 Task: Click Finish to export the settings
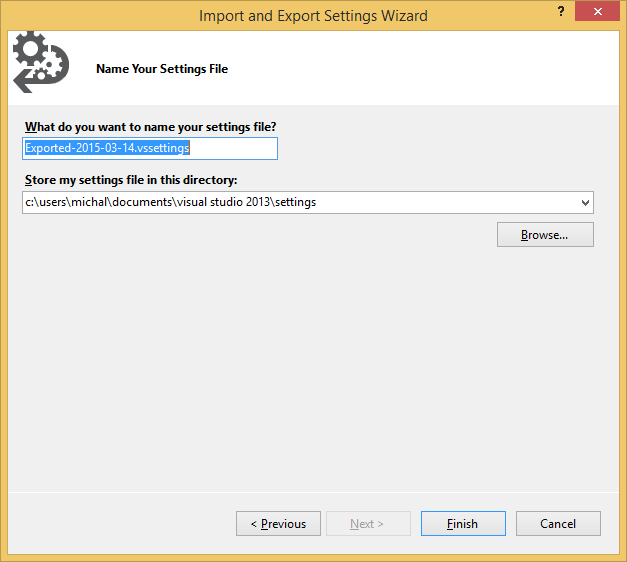click(x=463, y=524)
